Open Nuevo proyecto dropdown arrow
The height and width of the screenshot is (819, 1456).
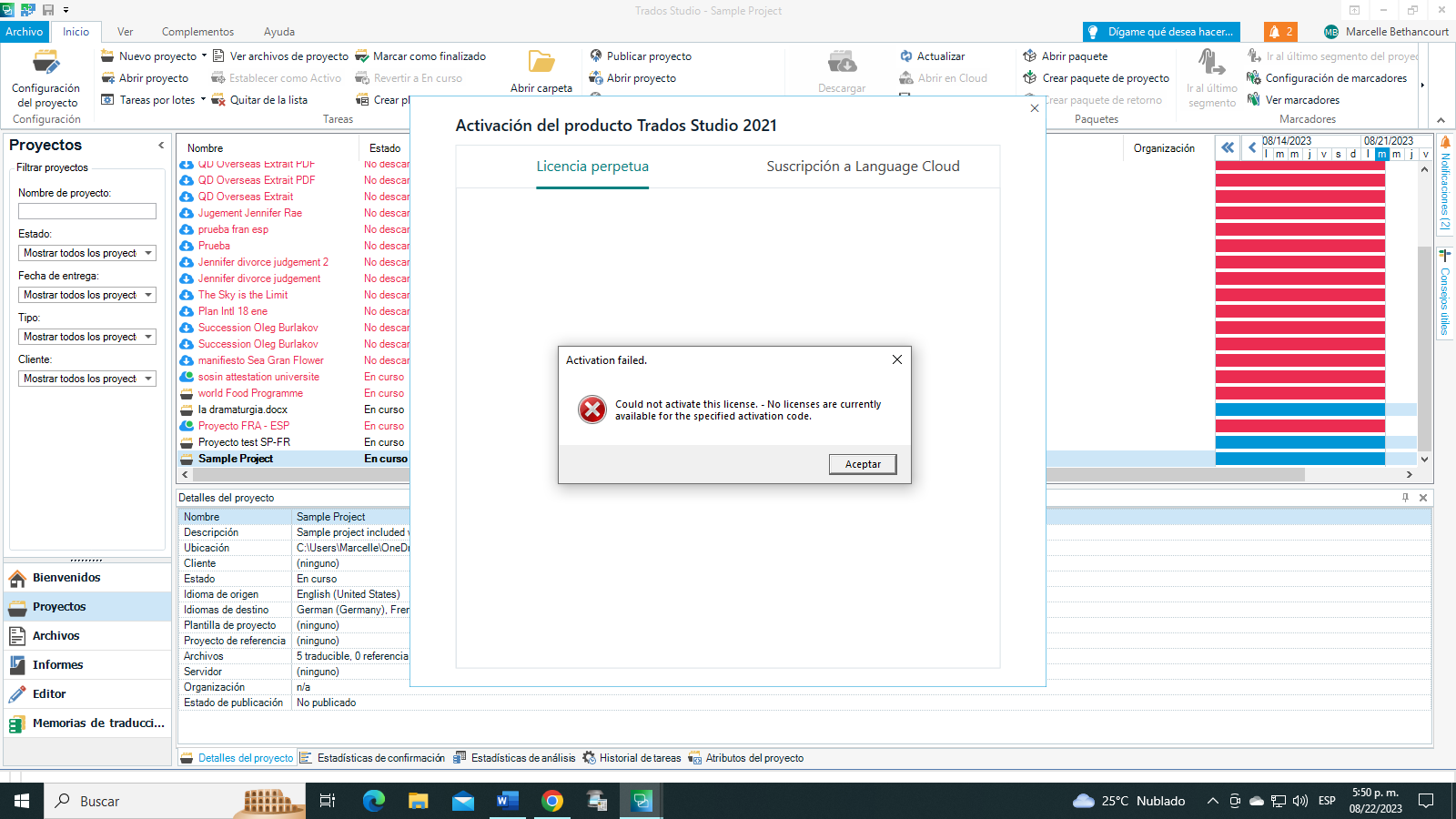204,56
